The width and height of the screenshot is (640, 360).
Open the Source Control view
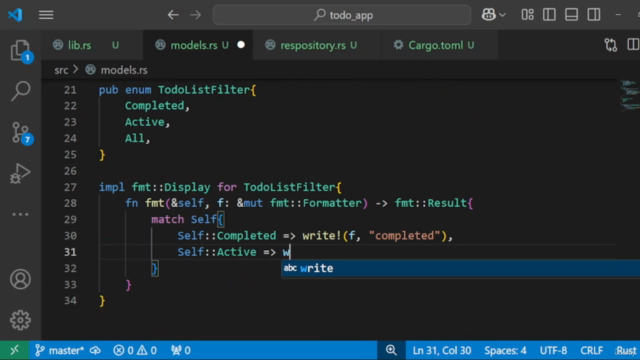click(20, 133)
